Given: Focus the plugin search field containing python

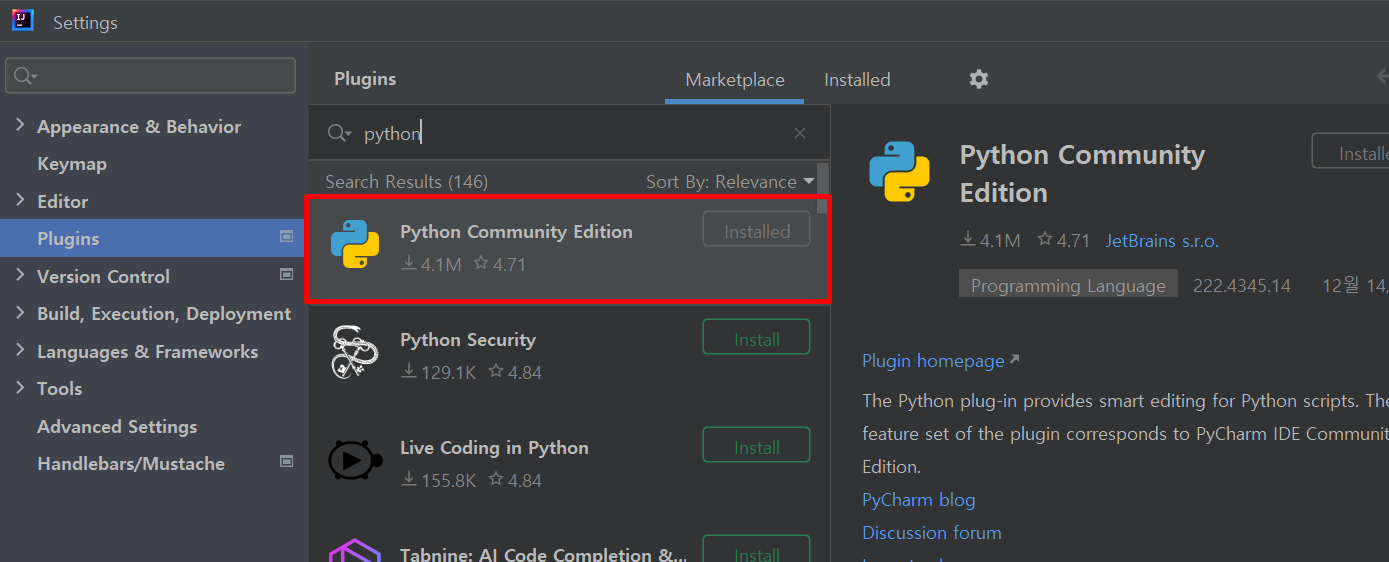Looking at the screenshot, I should [x=570, y=133].
